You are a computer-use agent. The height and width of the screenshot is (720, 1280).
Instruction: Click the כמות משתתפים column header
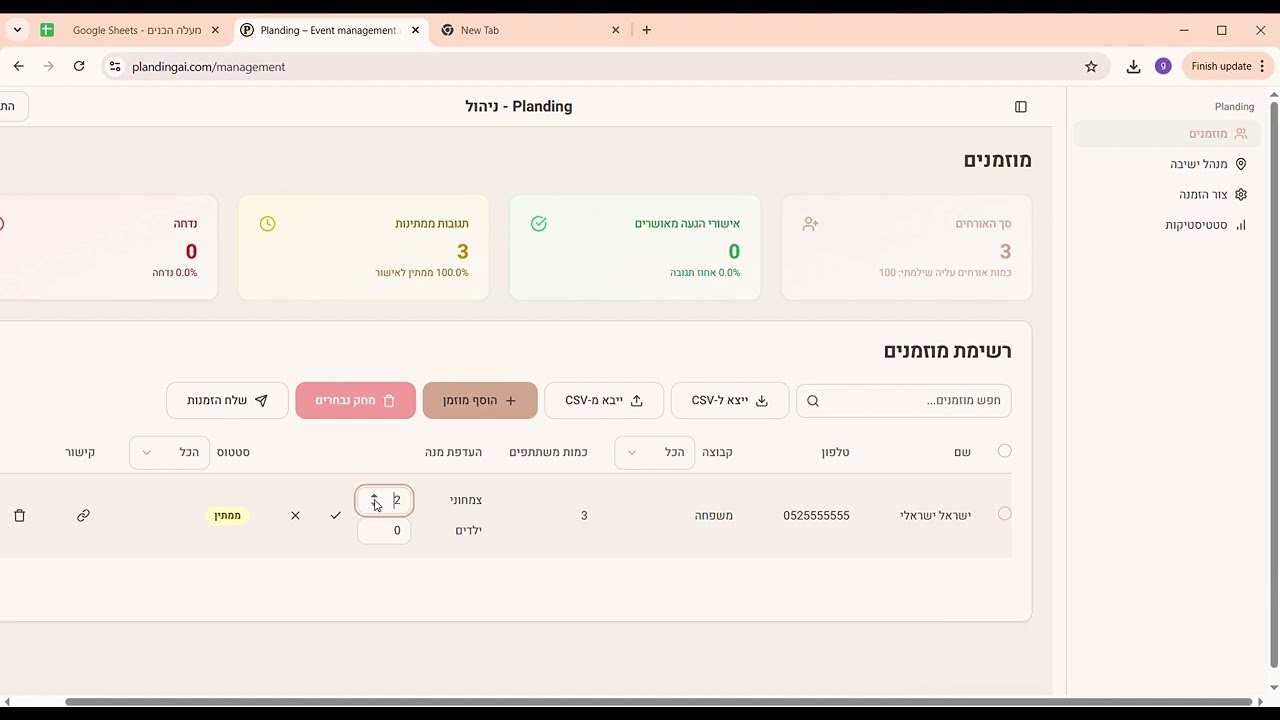(x=548, y=453)
